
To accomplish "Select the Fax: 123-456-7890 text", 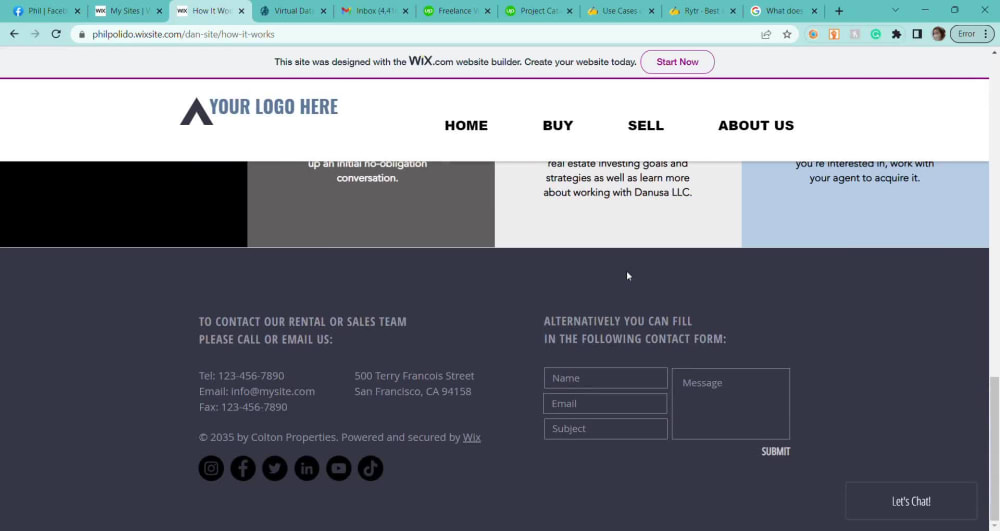I will [243, 407].
